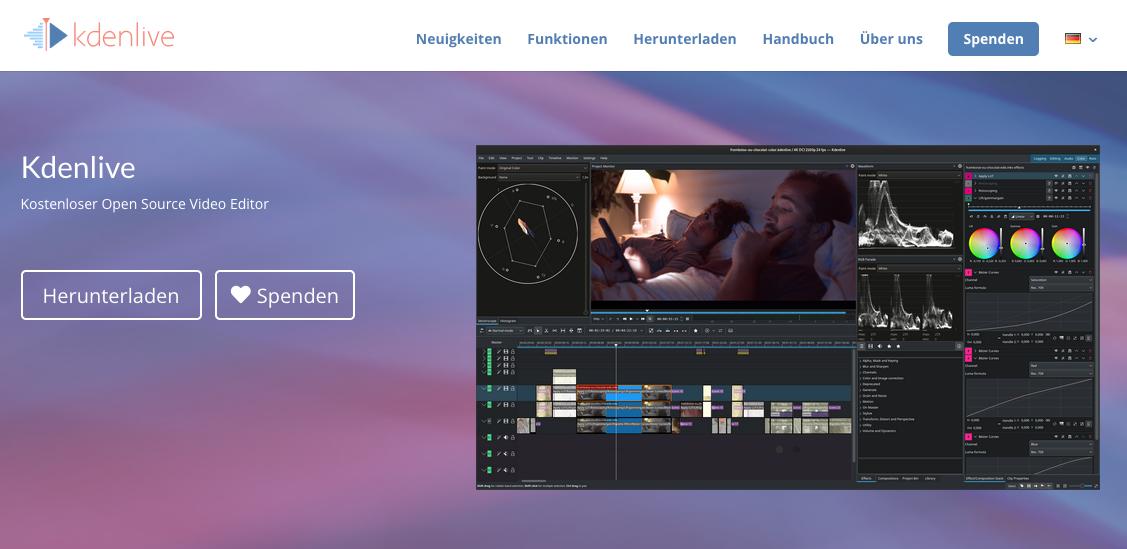The width and height of the screenshot is (1127, 549).
Task: Open the Neuigkeiten navigation item
Action: pos(458,39)
